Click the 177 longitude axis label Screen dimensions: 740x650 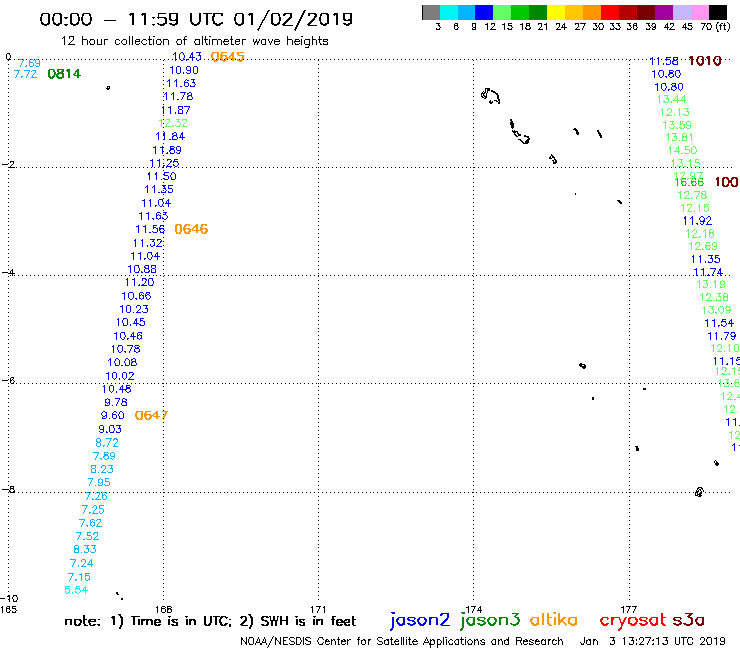point(629,609)
